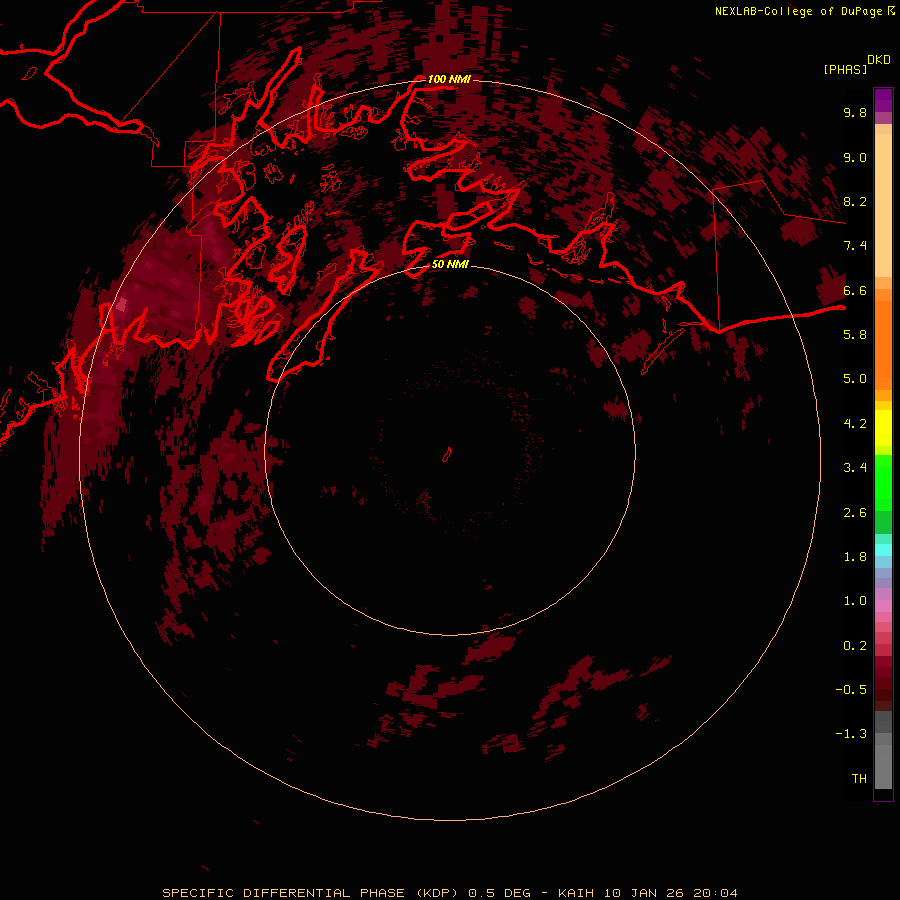Image resolution: width=900 pixels, height=900 pixels.
Task: Click the 9.8 value on the color scale
Action: pyautogui.click(x=855, y=112)
